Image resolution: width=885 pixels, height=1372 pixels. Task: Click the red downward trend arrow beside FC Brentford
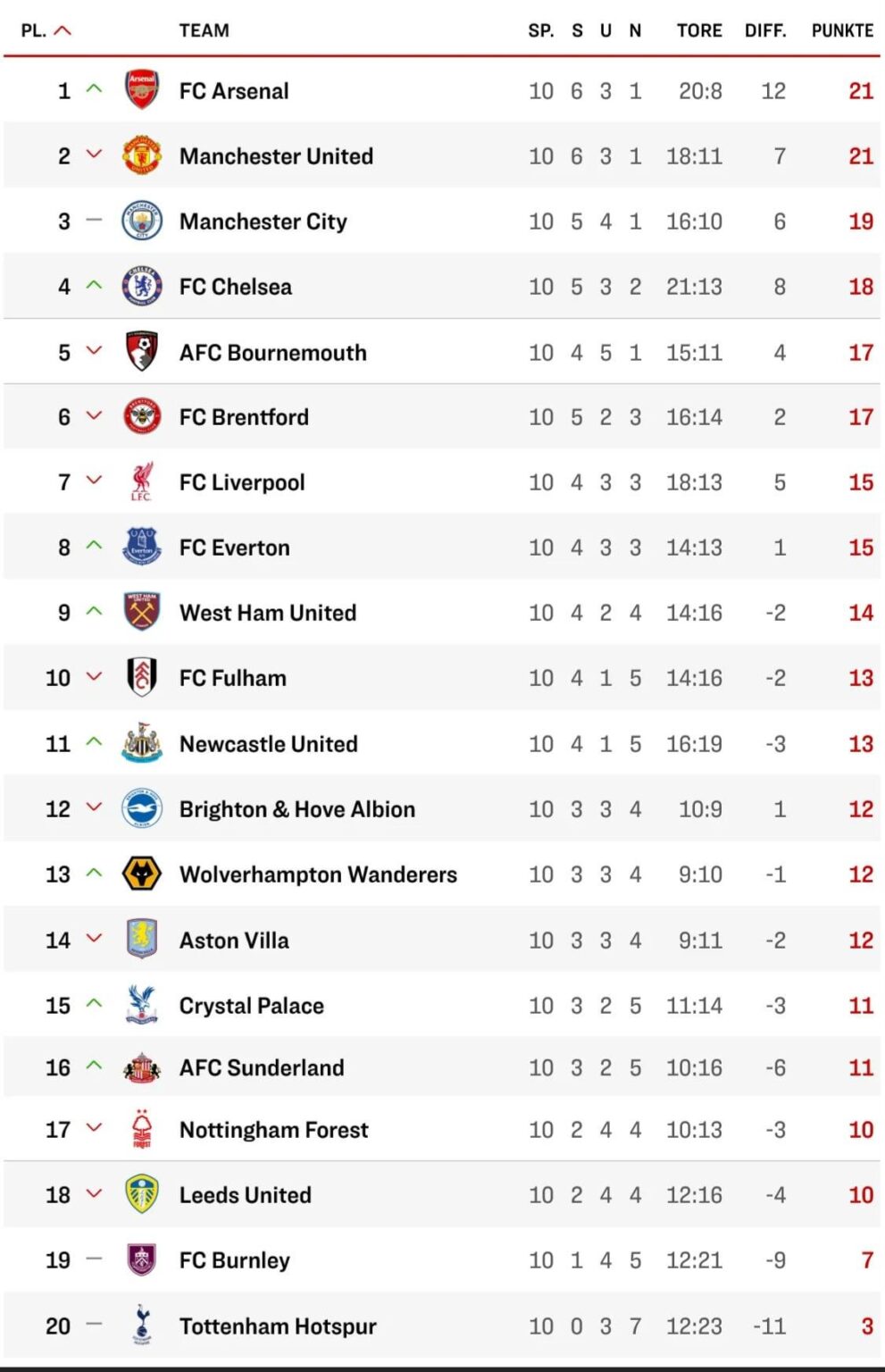(x=93, y=416)
